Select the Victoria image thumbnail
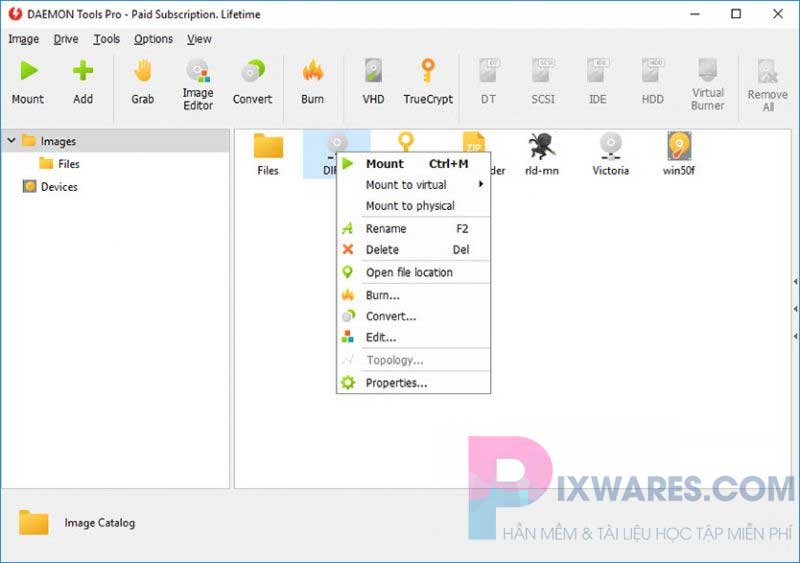Image resolution: width=800 pixels, height=563 pixels. pos(610,153)
